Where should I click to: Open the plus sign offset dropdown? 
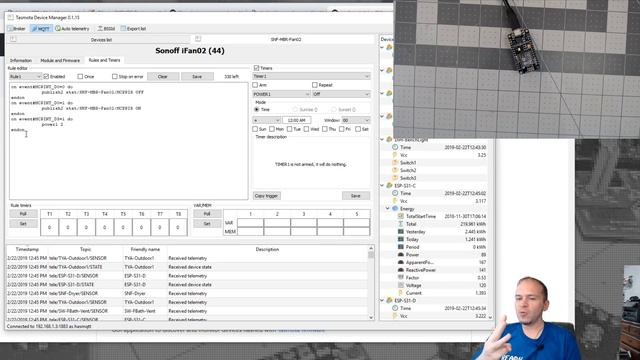coord(267,120)
